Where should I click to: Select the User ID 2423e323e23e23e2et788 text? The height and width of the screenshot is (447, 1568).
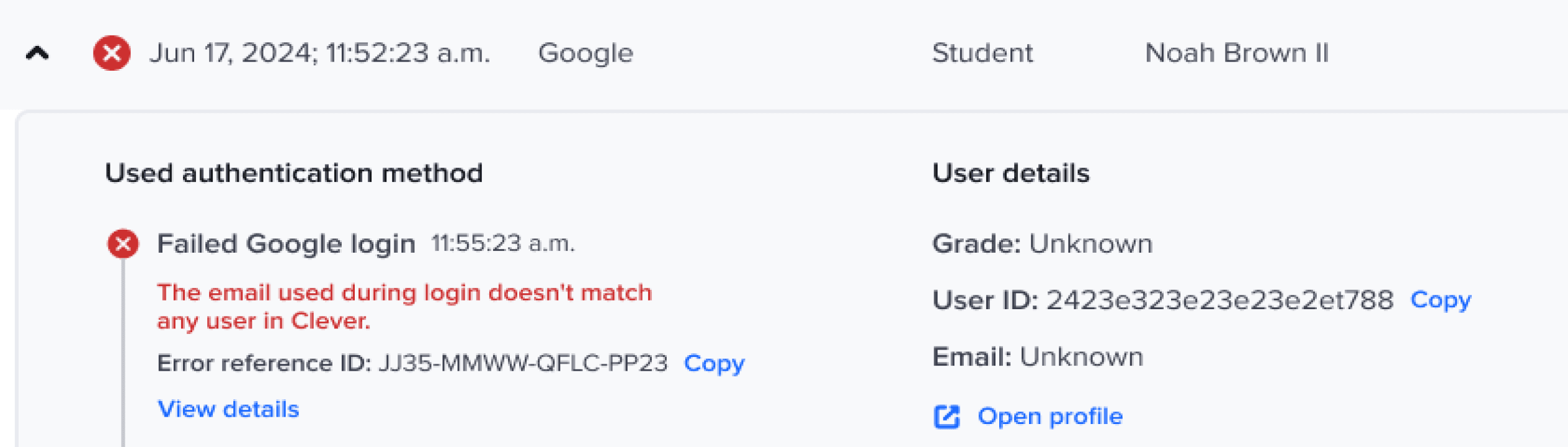pyautogui.click(x=1219, y=300)
